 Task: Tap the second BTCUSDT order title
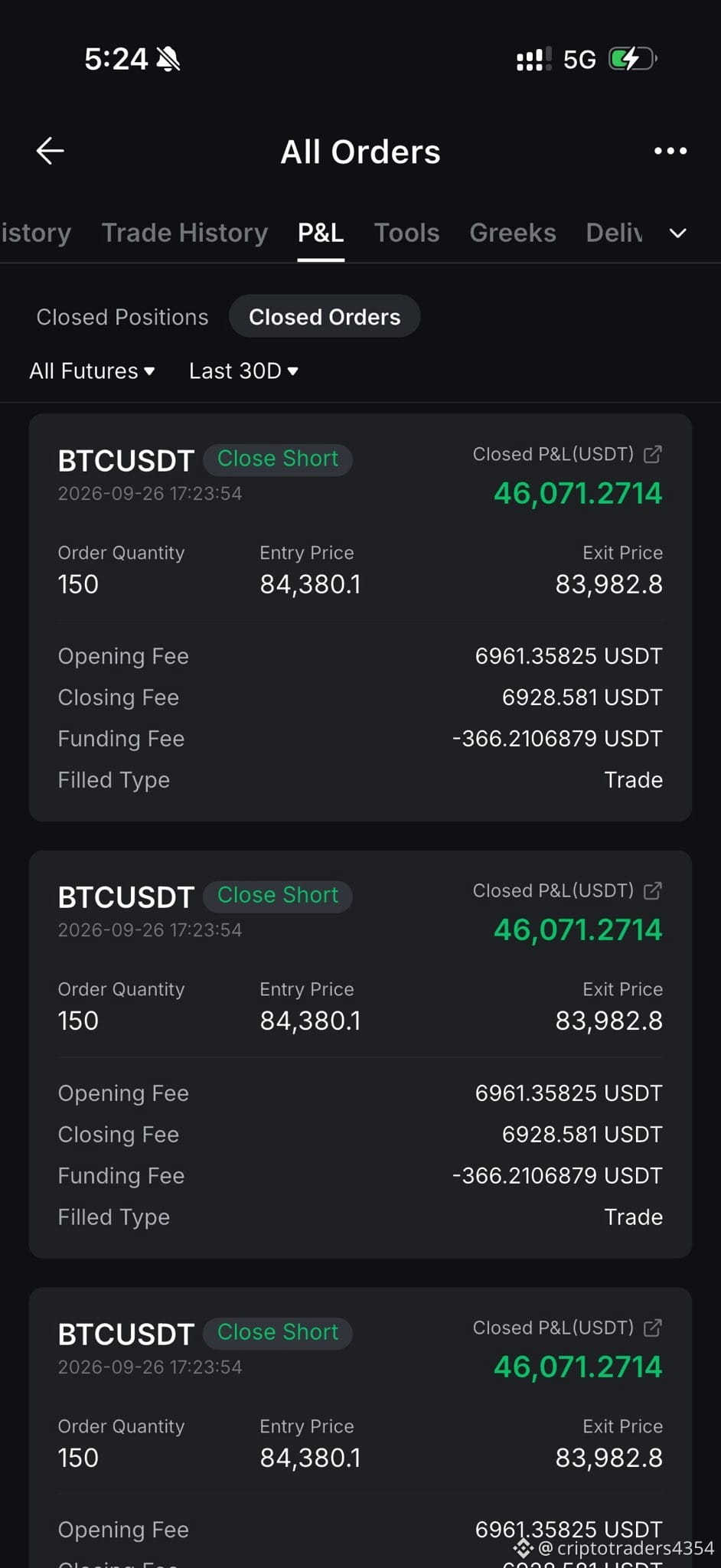(x=126, y=897)
